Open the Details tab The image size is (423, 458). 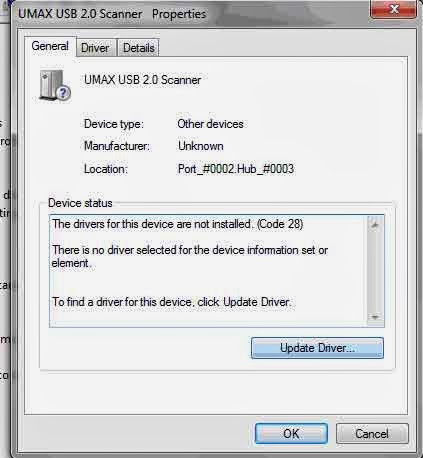(x=138, y=48)
